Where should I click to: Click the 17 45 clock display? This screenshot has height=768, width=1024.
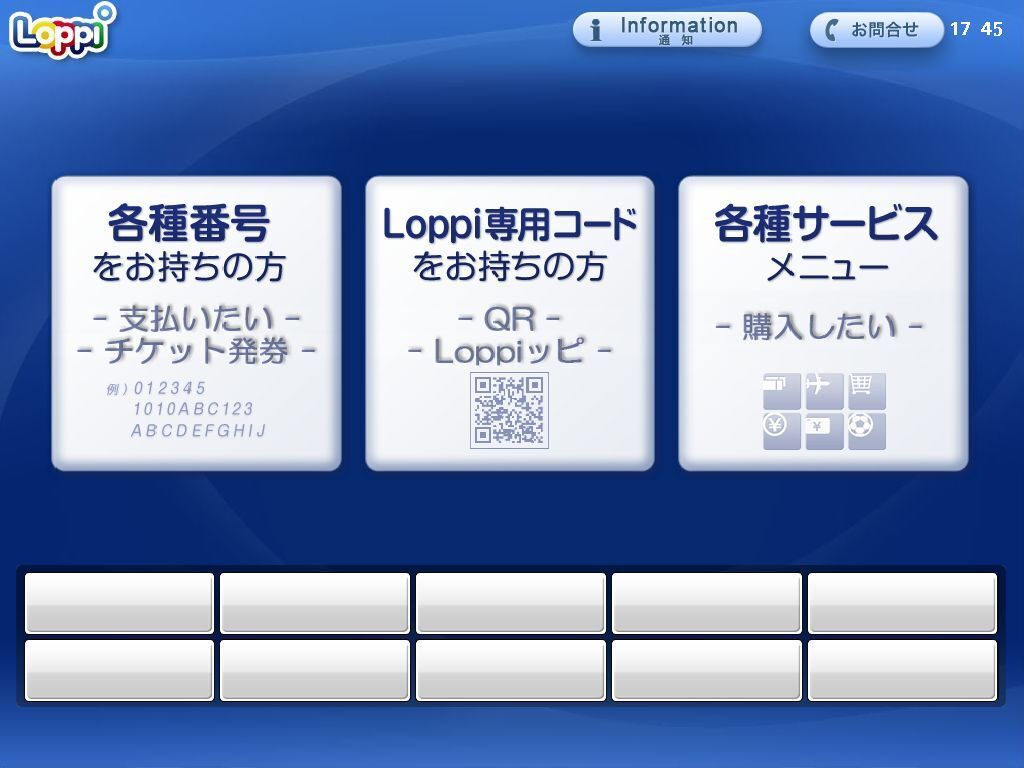point(976,29)
